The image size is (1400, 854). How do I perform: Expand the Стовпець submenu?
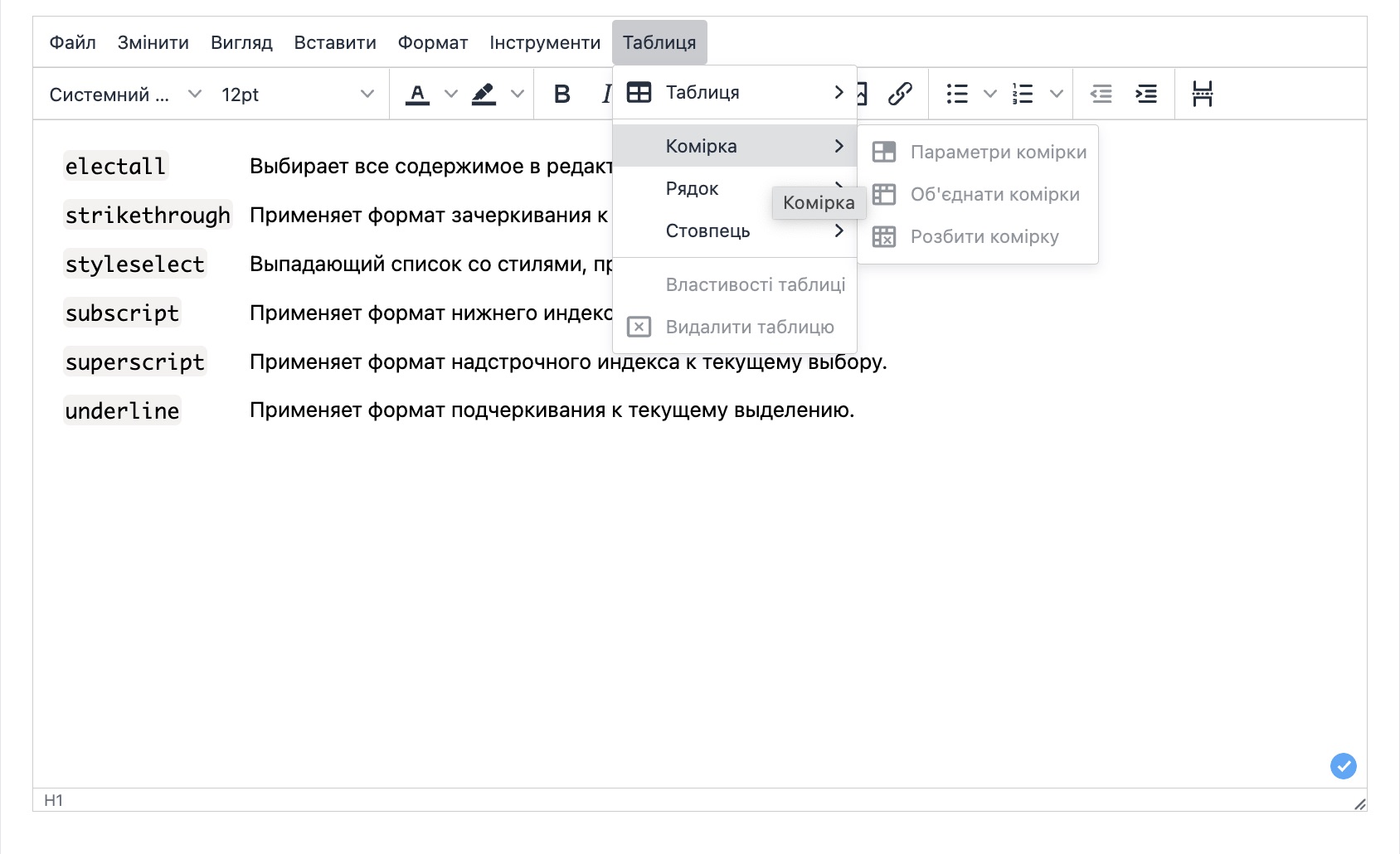point(734,231)
